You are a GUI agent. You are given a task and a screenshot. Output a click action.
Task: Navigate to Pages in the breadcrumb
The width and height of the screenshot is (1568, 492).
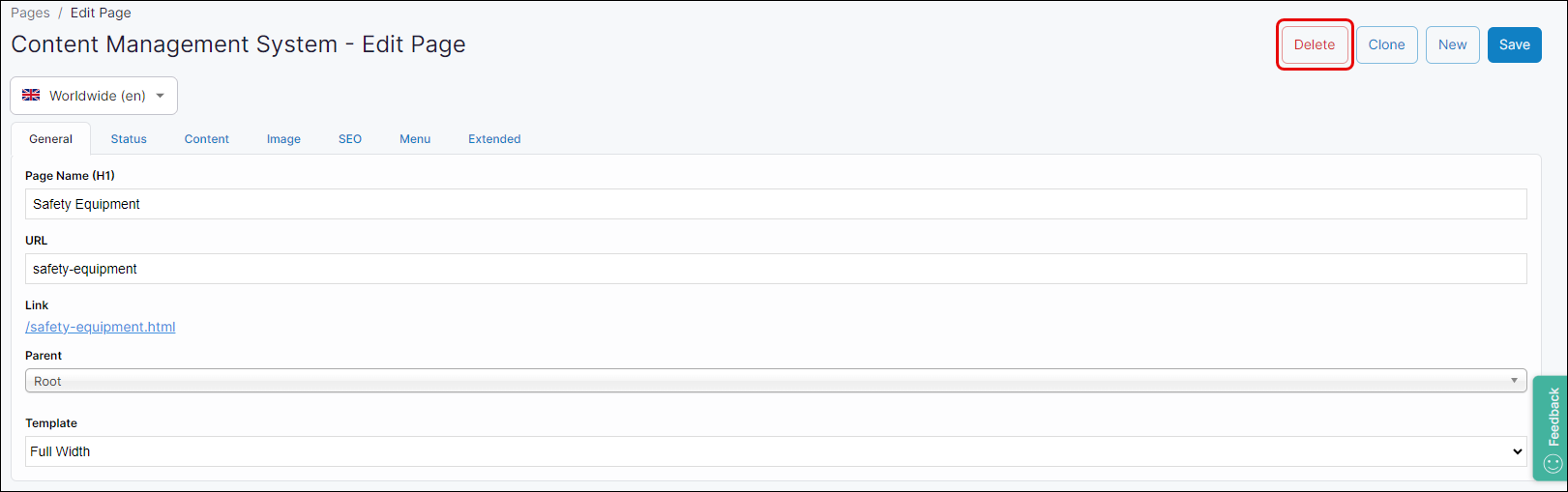click(x=30, y=13)
